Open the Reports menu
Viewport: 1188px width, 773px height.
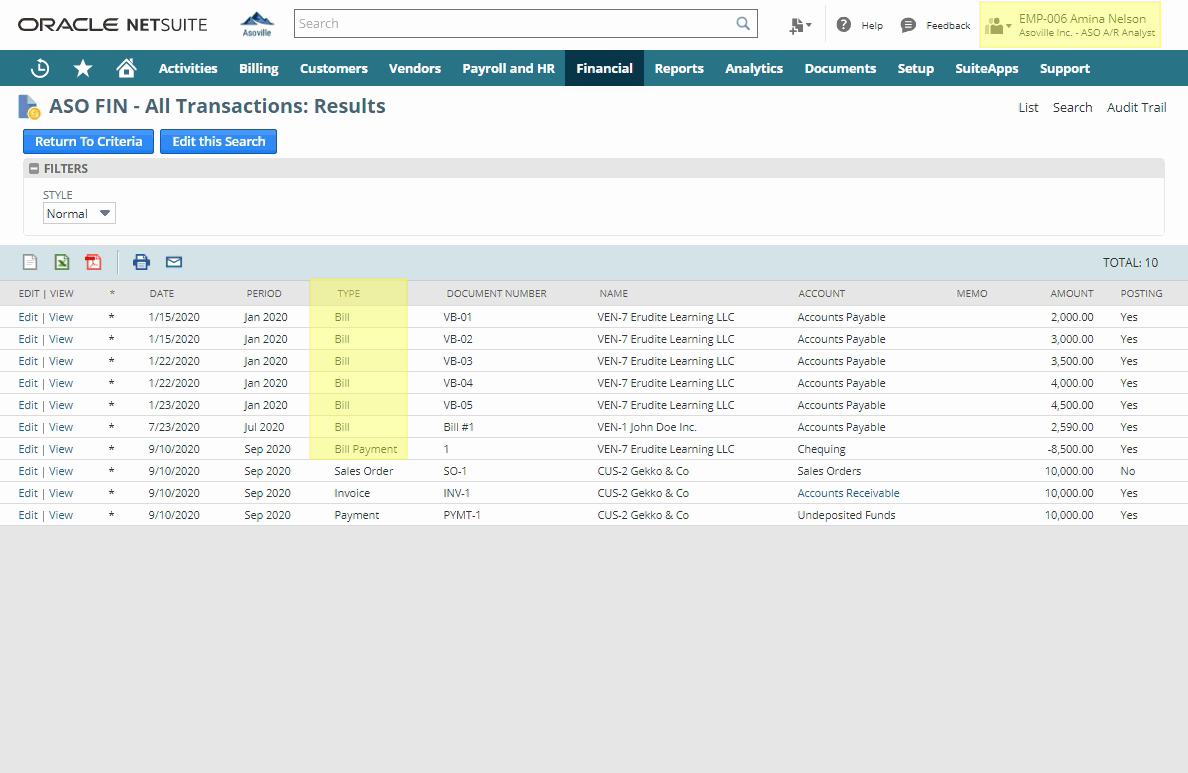pos(679,68)
